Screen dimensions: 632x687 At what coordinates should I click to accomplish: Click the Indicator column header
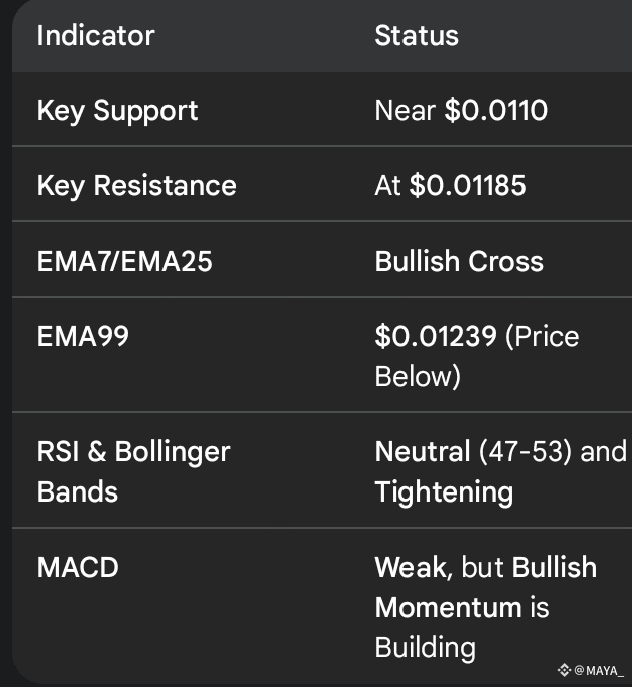(x=95, y=36)
